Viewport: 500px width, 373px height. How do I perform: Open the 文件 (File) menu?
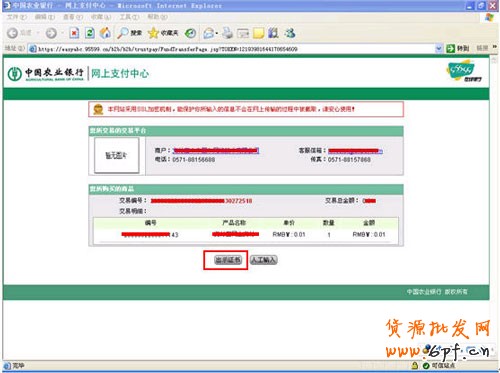[16, 17]
